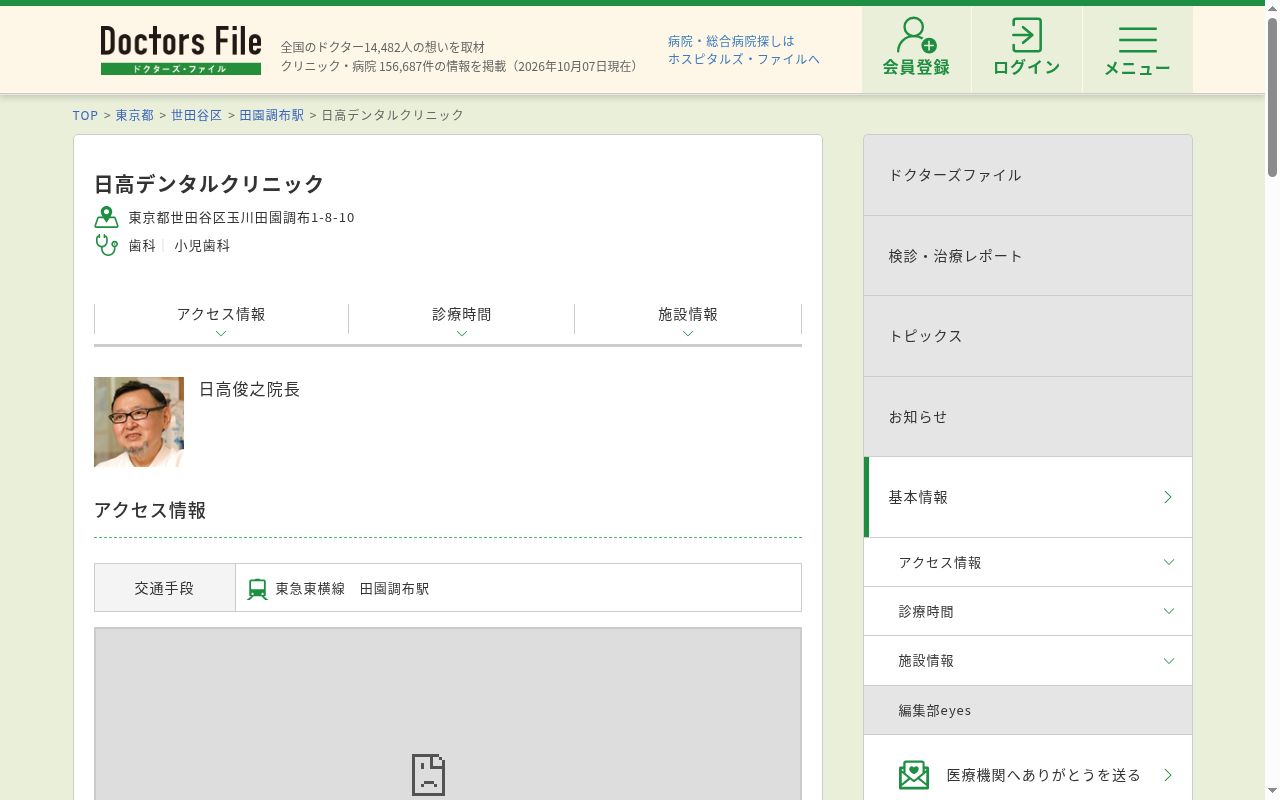Click the Doctors File logo
Image resolution: width=1280 pixels, height=800 pixels.
[181, 50]
